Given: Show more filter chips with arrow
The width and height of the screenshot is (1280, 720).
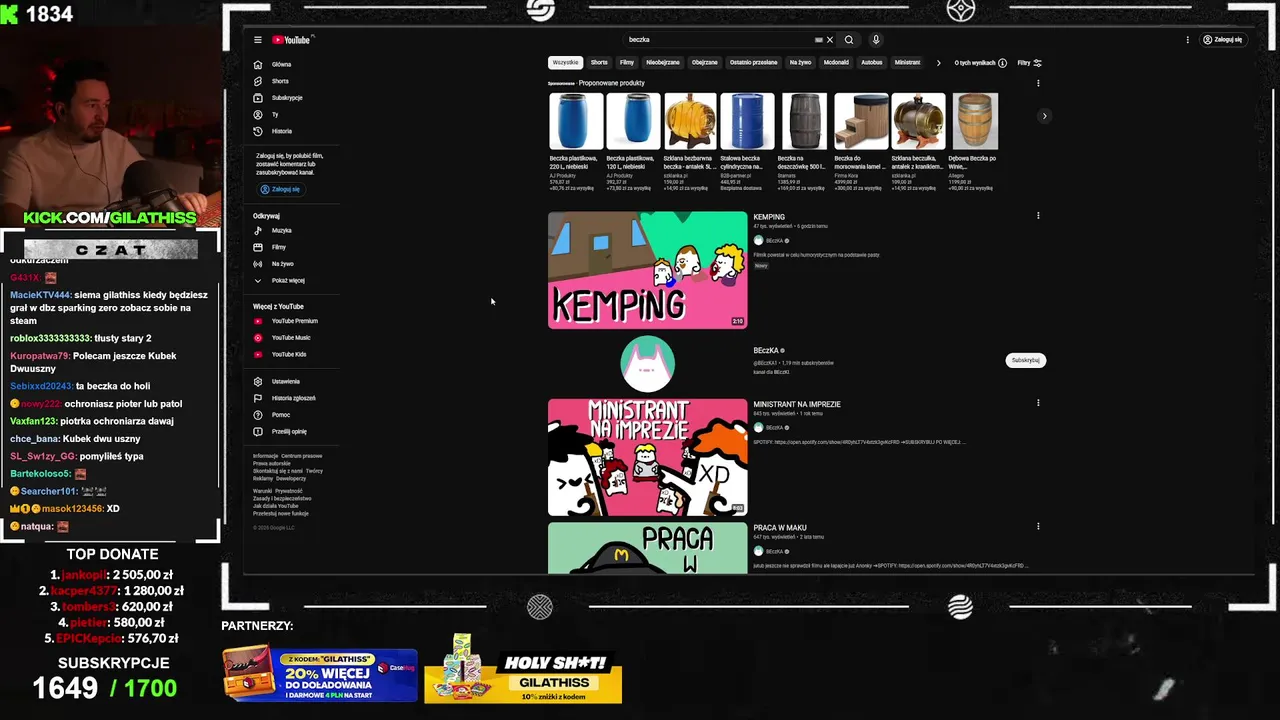Looking at the screenshot, I should point(938,63).
